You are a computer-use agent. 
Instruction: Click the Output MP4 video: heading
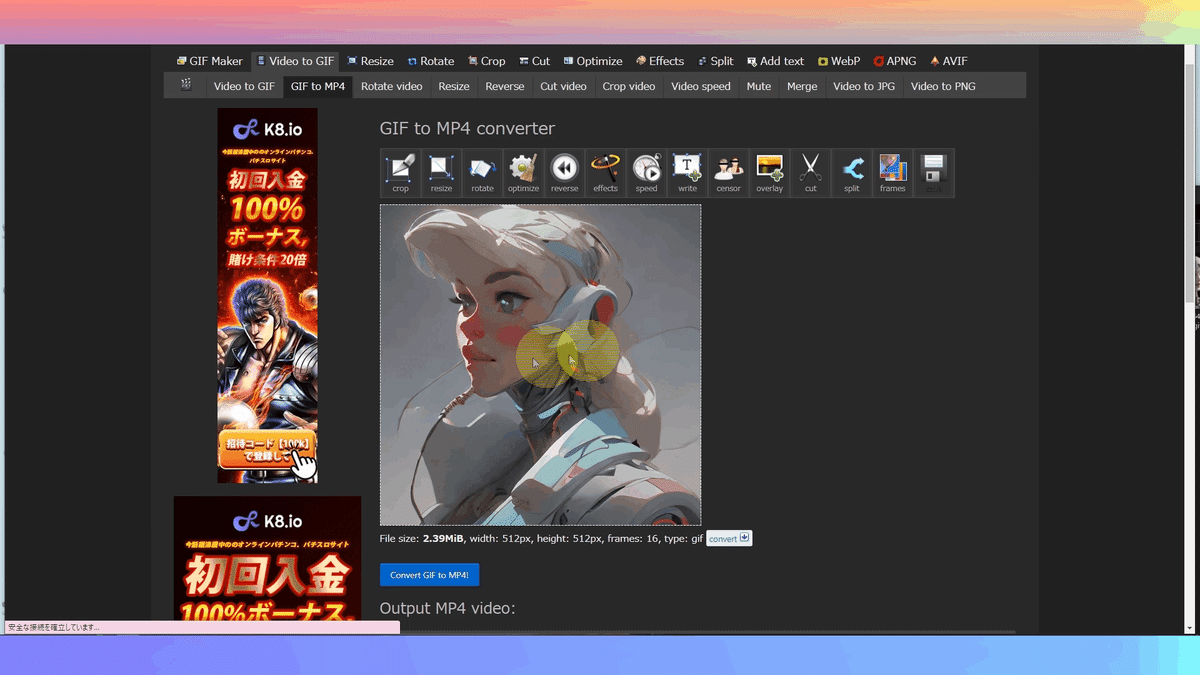(447, 608)
